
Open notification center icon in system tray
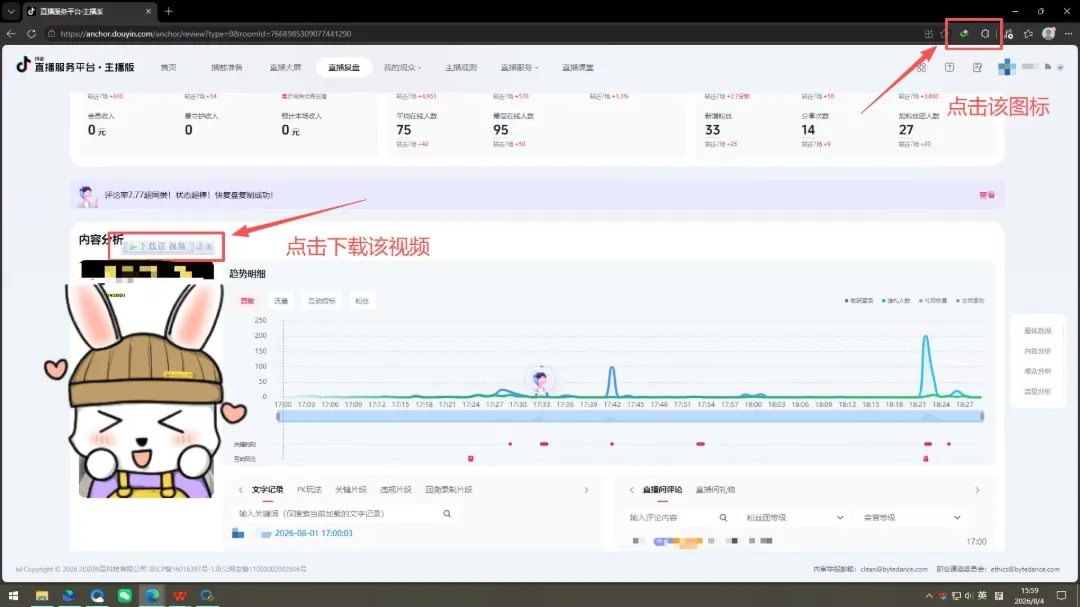pyautogui.click(x=1061, y=595)
